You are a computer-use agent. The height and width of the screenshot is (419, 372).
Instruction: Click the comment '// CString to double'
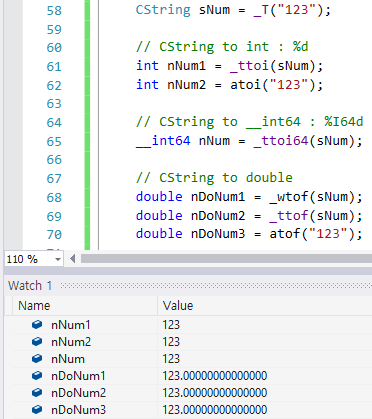tap(214, 178)
